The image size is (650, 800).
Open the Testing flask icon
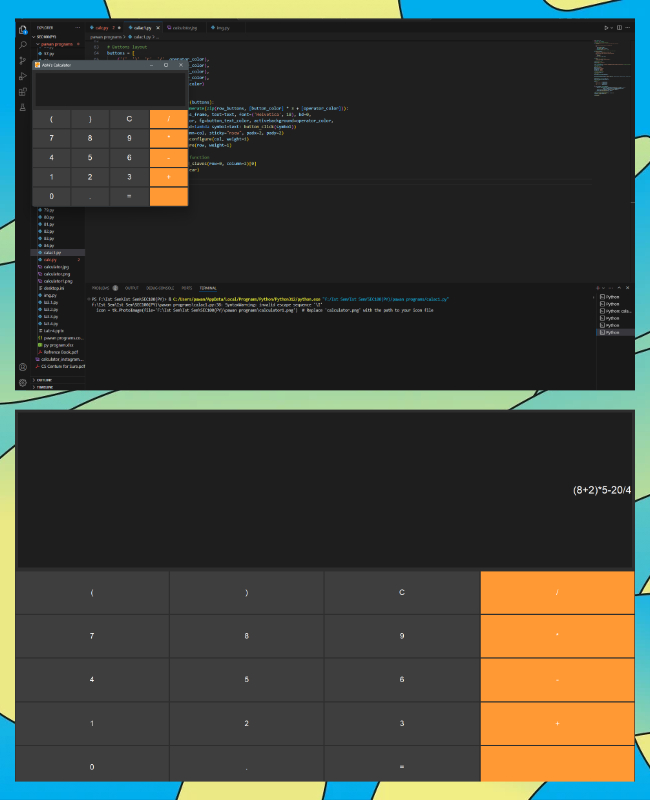tap(23, 107)
